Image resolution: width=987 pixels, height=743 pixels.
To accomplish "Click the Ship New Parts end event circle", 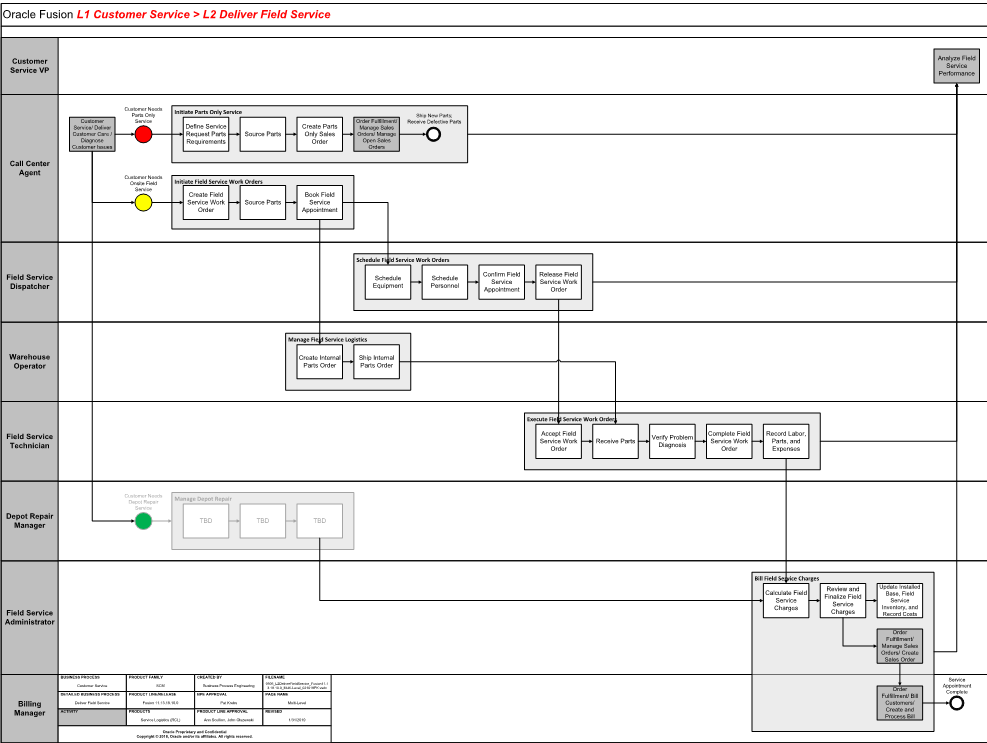I will point(434,132).
